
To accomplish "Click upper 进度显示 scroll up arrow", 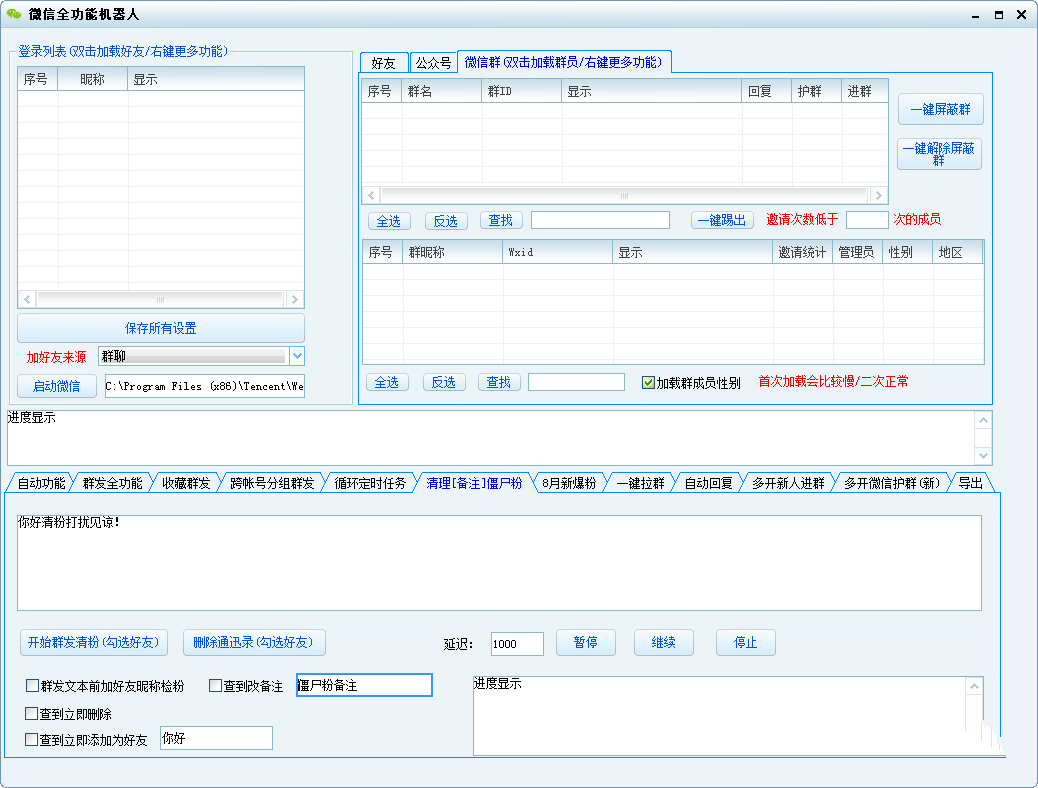I will [983, 420].
